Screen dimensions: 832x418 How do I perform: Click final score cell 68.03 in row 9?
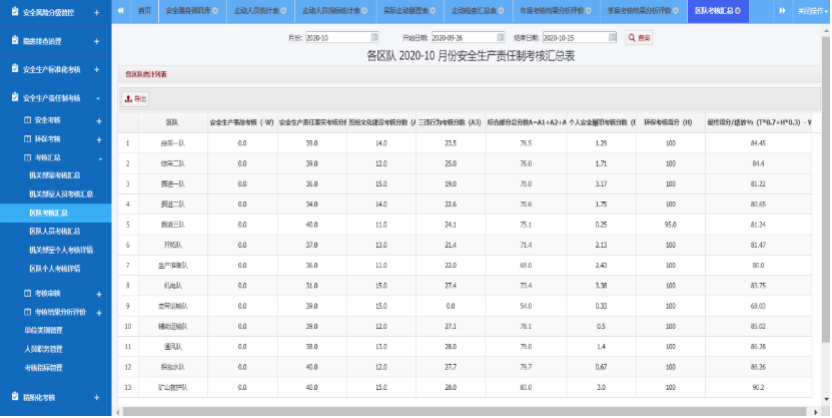758,306
